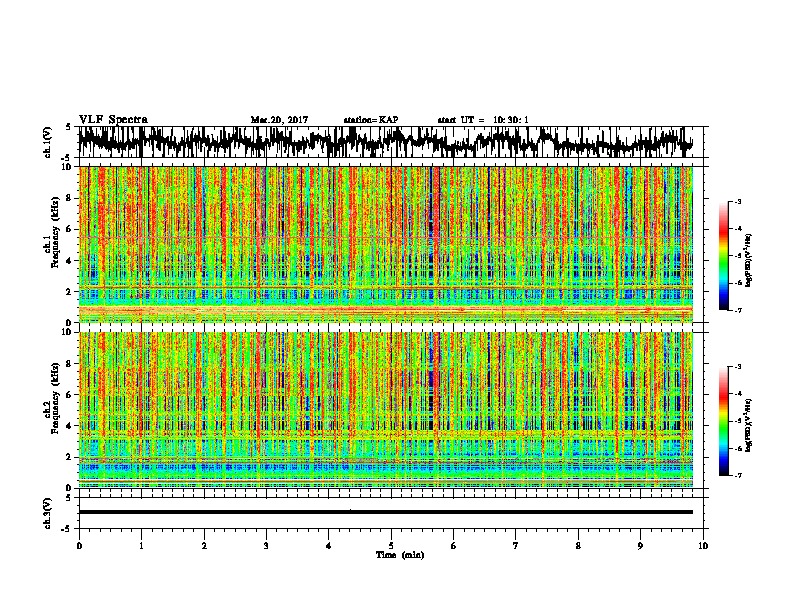Click the time axis tick label '10'

pyautogui.click(x=703, y=546)
